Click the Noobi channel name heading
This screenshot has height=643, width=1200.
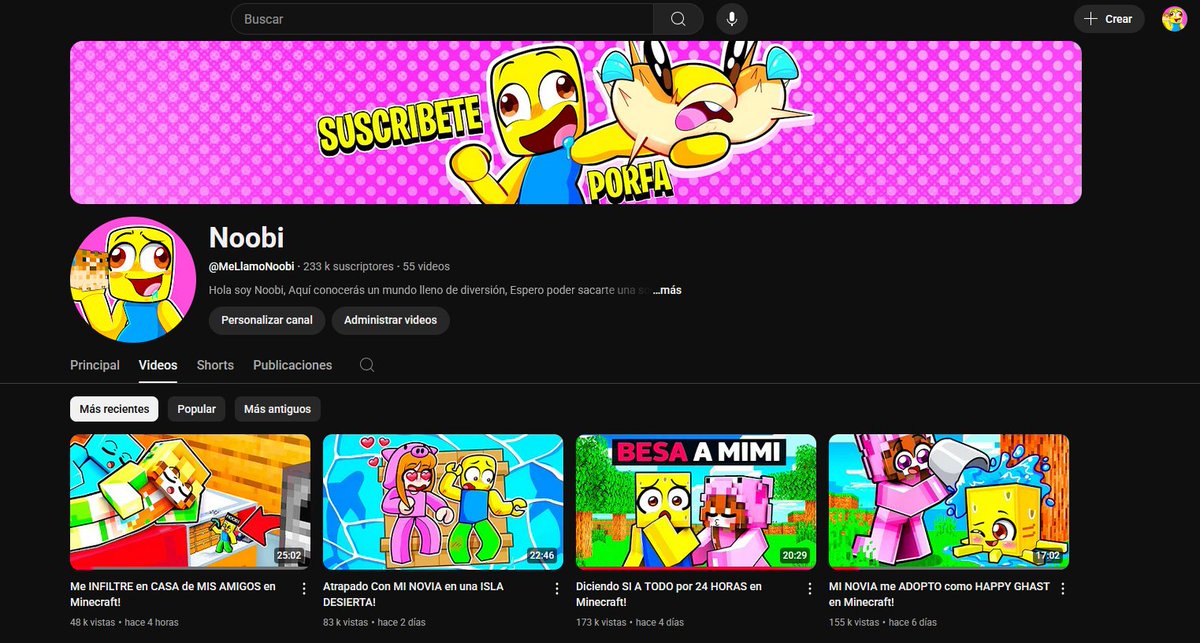246,237
